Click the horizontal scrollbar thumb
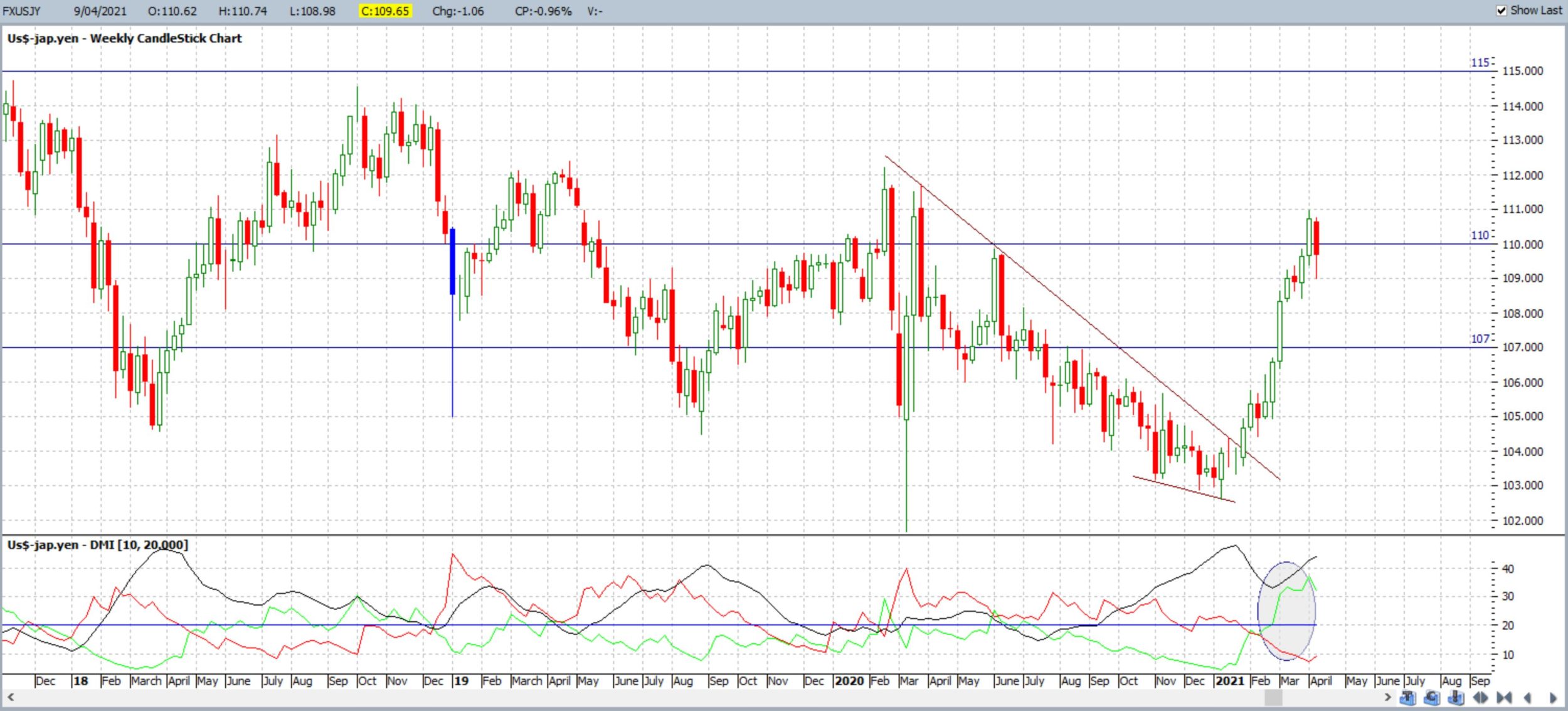The image size is (1568, 711). tap(1273, 697)
